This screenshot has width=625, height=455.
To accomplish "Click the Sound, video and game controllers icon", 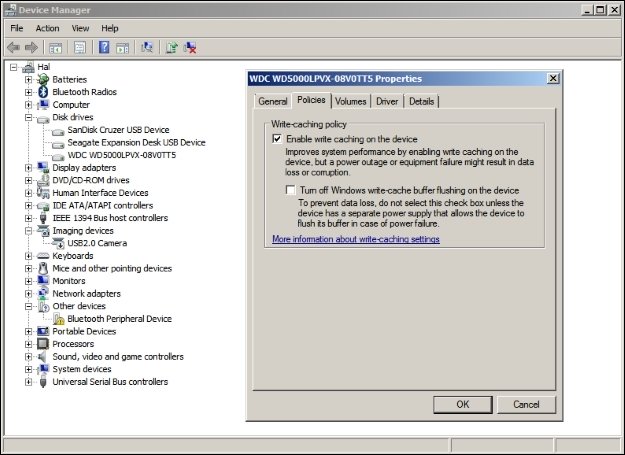I will click(x=43, y=357).
